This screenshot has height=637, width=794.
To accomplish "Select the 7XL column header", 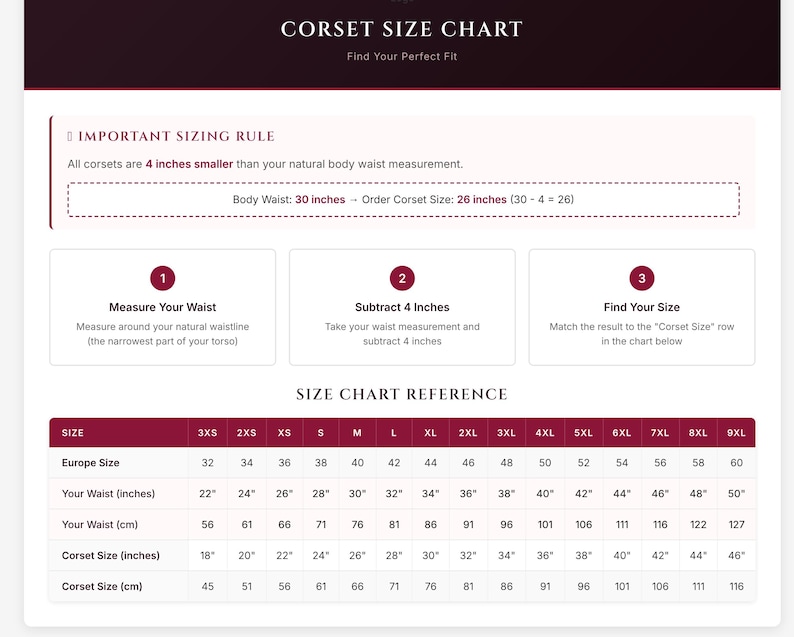I will [x=660, y=433].
